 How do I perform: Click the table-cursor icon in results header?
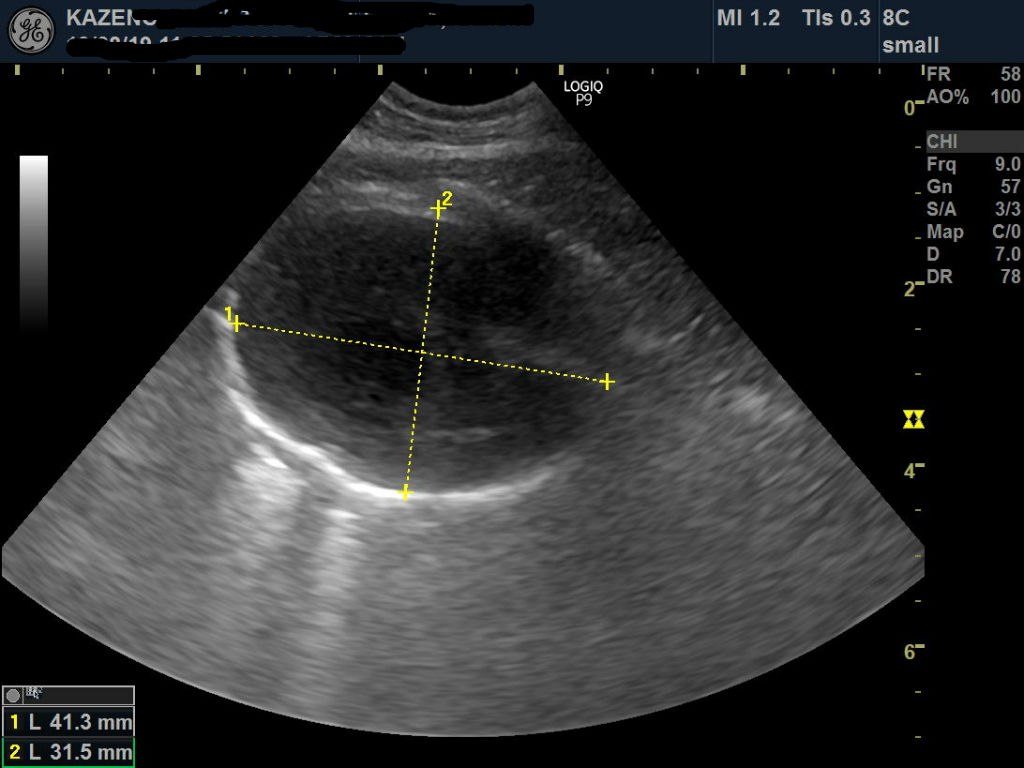[x=33, y=693]
